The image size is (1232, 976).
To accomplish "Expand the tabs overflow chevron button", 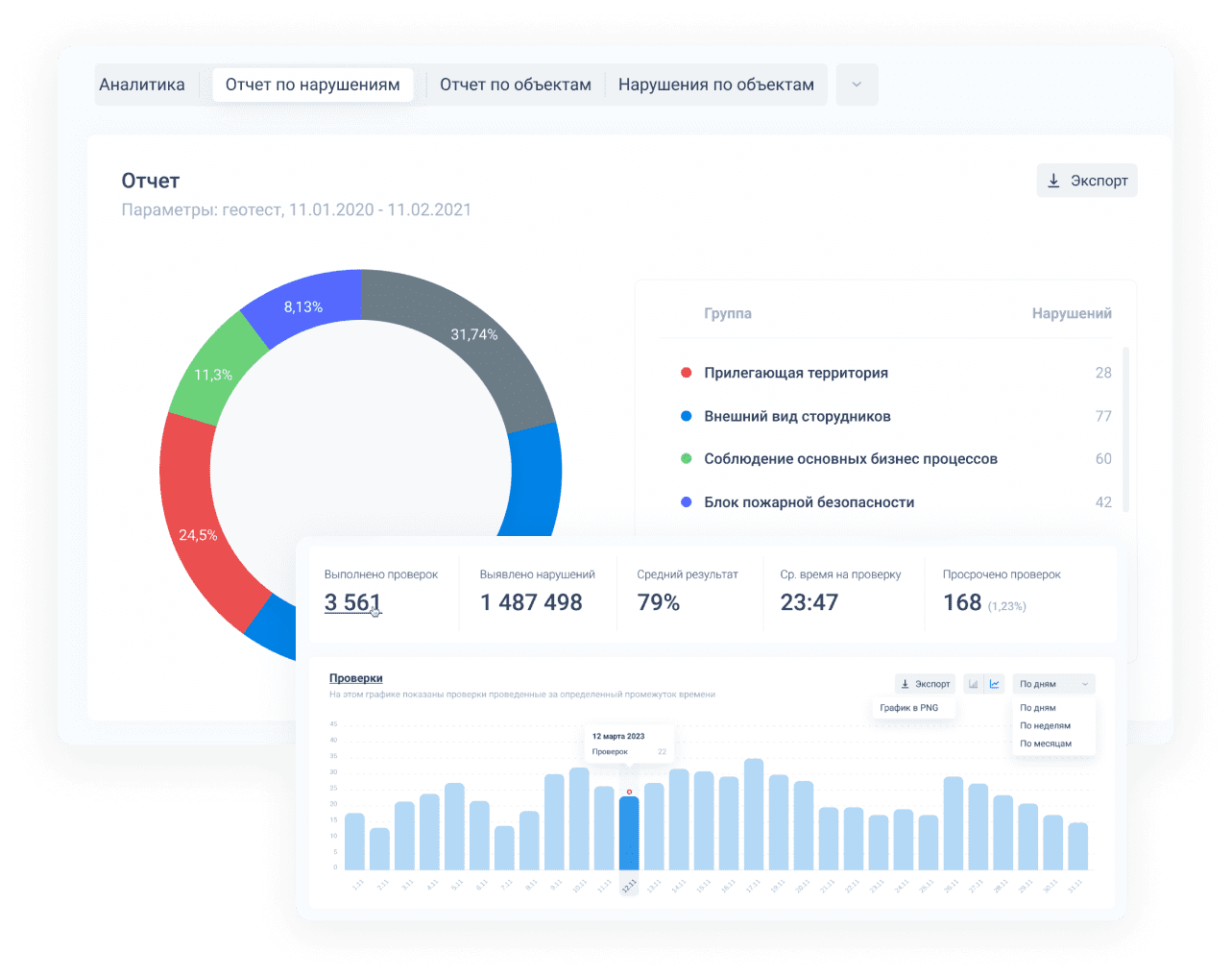I will tap(857, 85).
